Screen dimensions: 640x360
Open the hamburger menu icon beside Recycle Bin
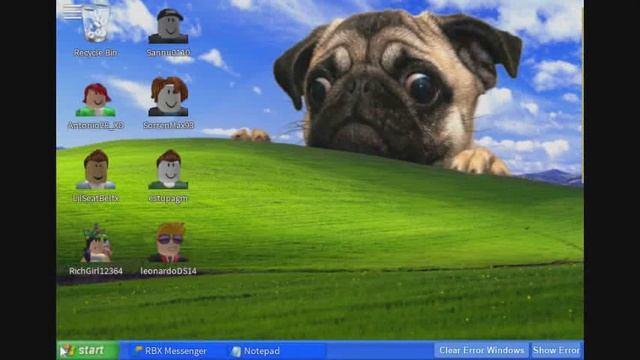click(x=72, y=12)
